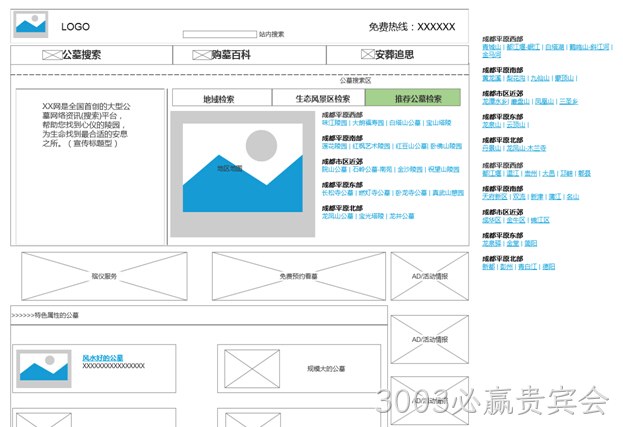Image resolution: width=623 pixels, height=427 pixels.
Task: Open the 石岭公墓-南苑 link
Action: click(372, 170)
